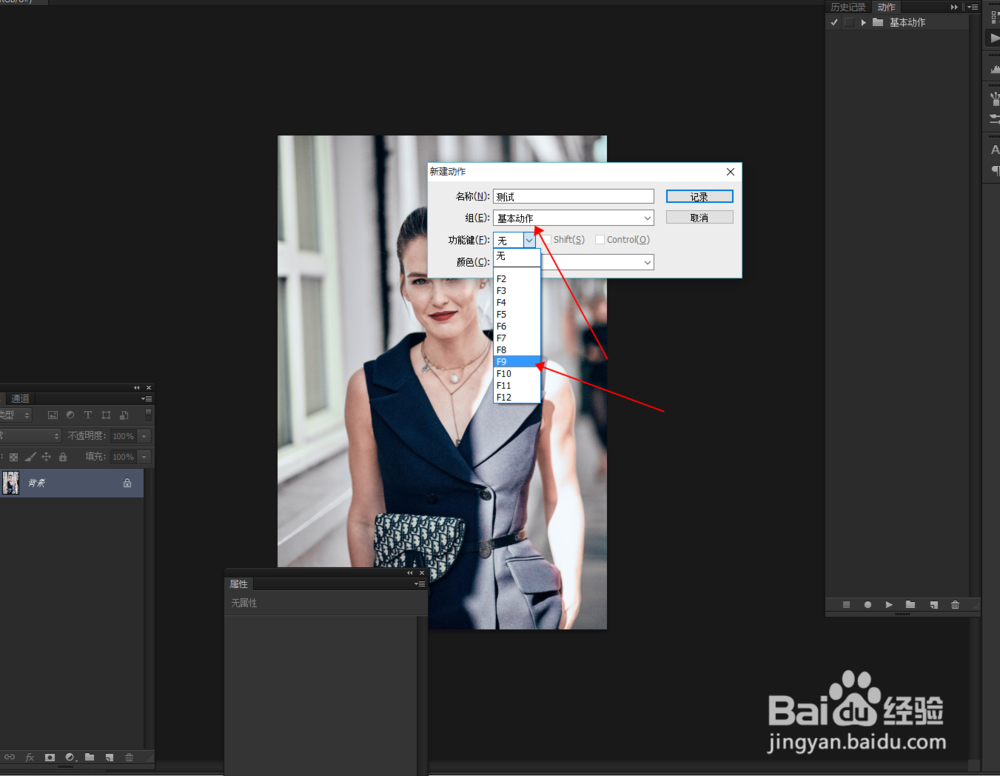Screen dimensions: 1000x776
Task: Open the Layers panel flyout menu
Action: point(147,399)
